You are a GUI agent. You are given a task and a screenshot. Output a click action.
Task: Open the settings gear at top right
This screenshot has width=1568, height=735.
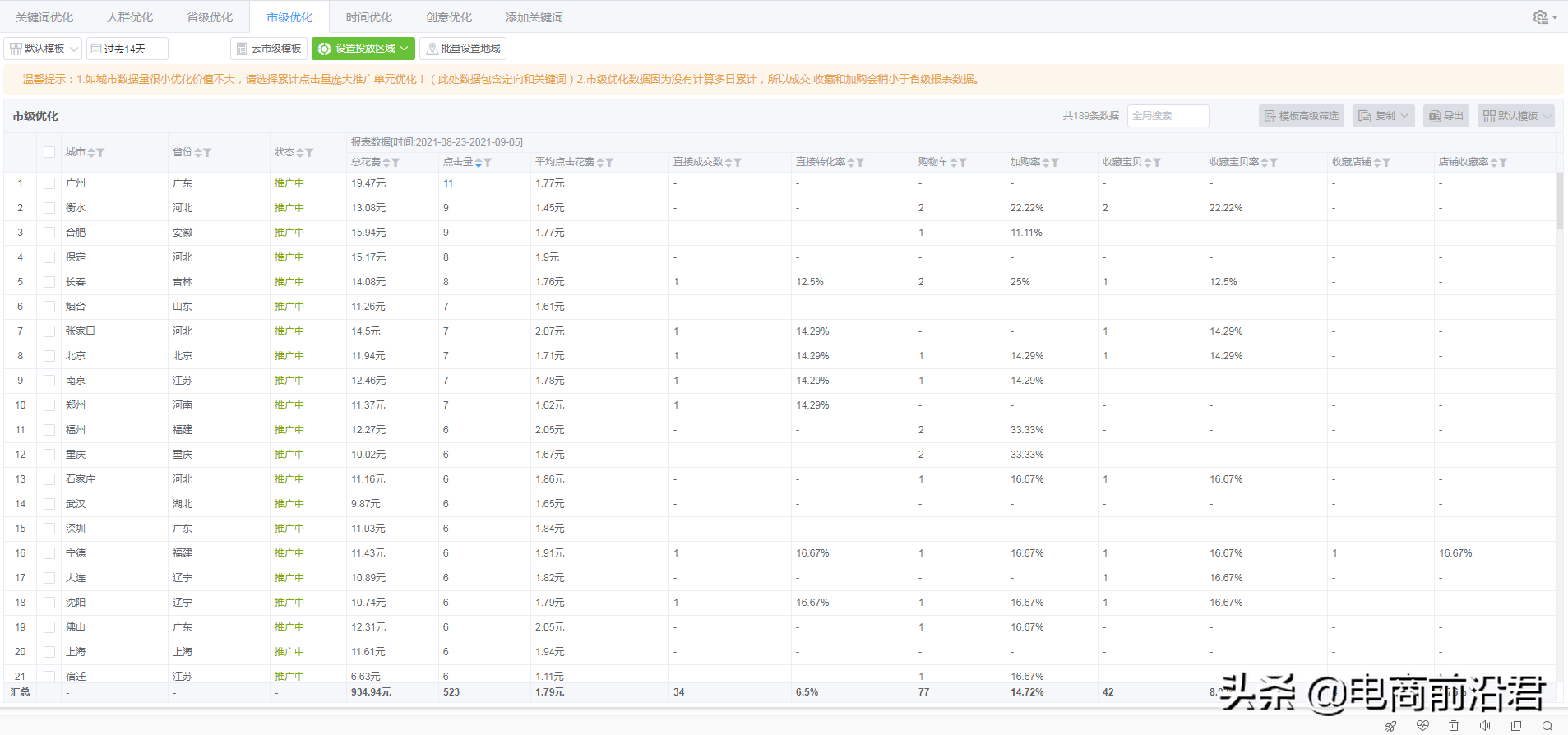click(x=1543, y=17)
